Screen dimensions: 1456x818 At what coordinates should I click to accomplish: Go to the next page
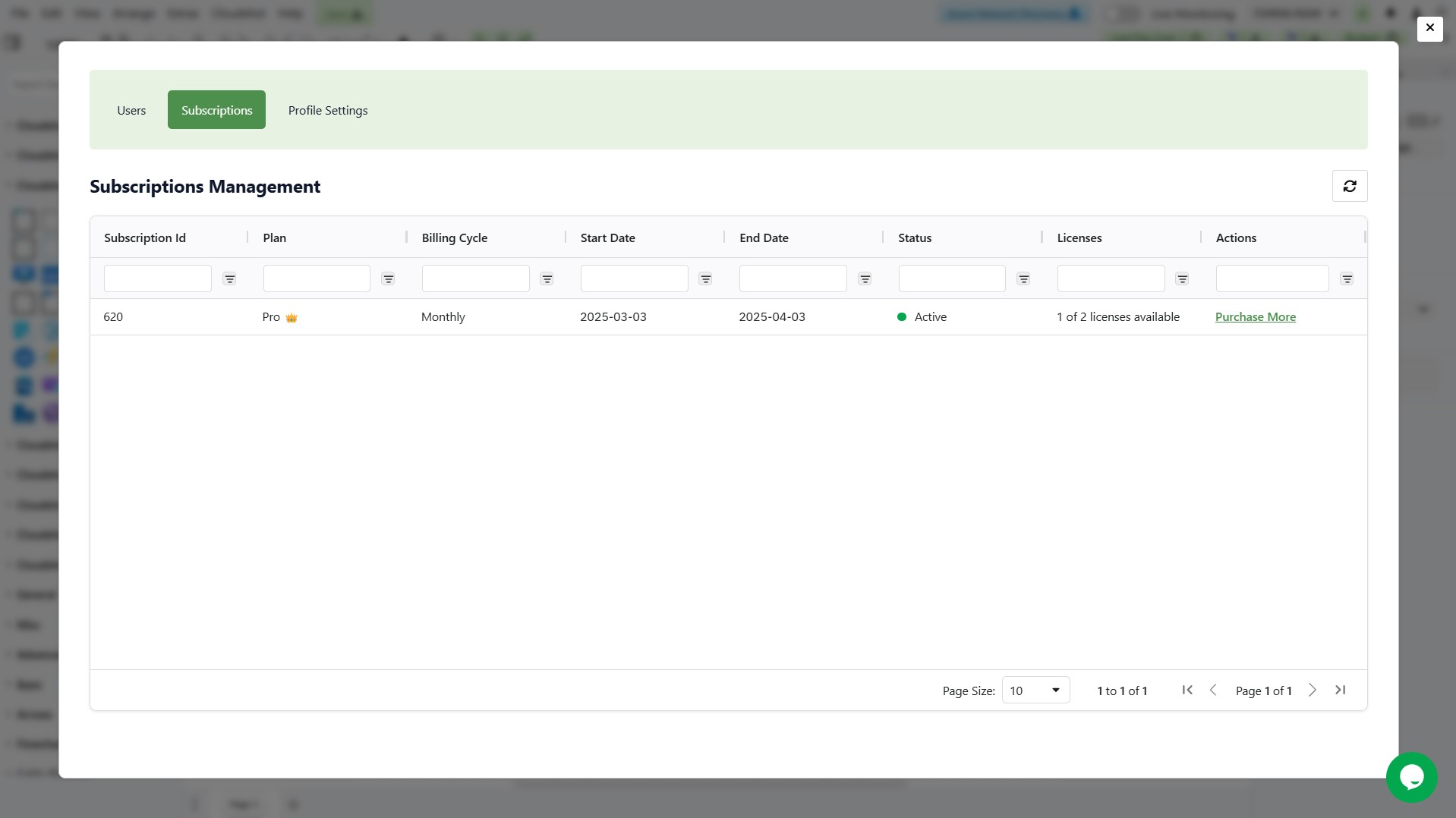point(1312,690)
